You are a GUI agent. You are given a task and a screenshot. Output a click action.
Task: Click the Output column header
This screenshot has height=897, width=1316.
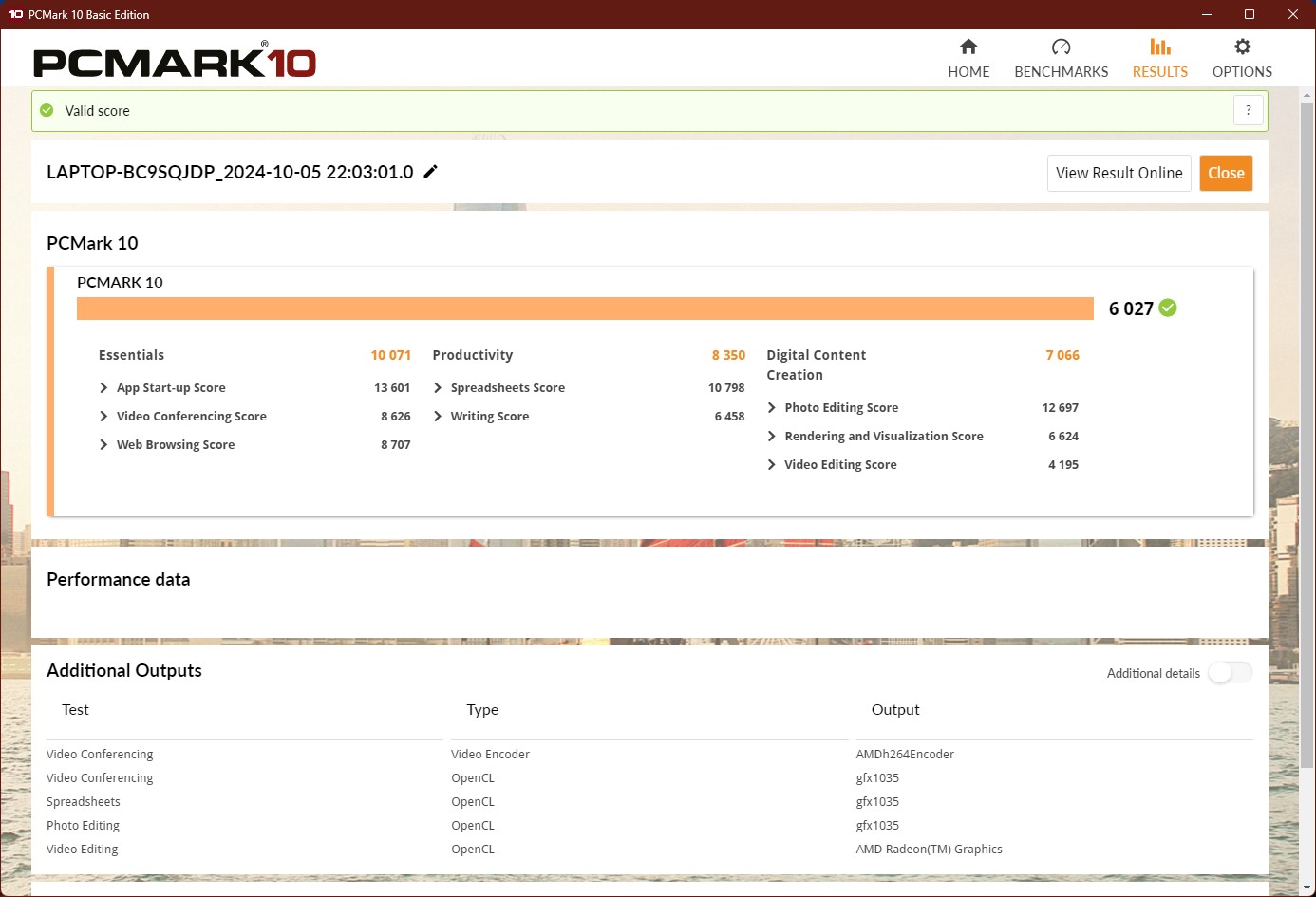[895, 709]
